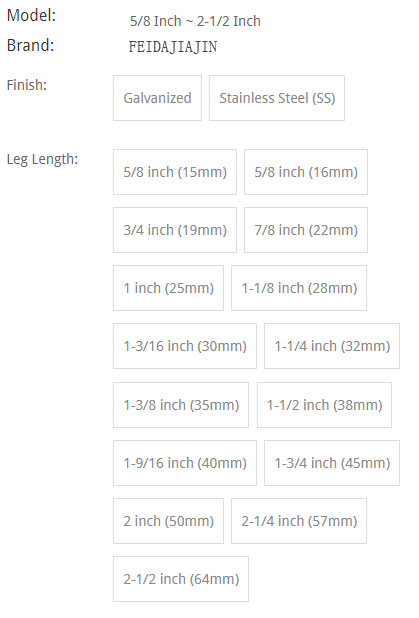Click the Leg Length label
The width and height of the screenshot is (419, 618).
pos(42,160)
